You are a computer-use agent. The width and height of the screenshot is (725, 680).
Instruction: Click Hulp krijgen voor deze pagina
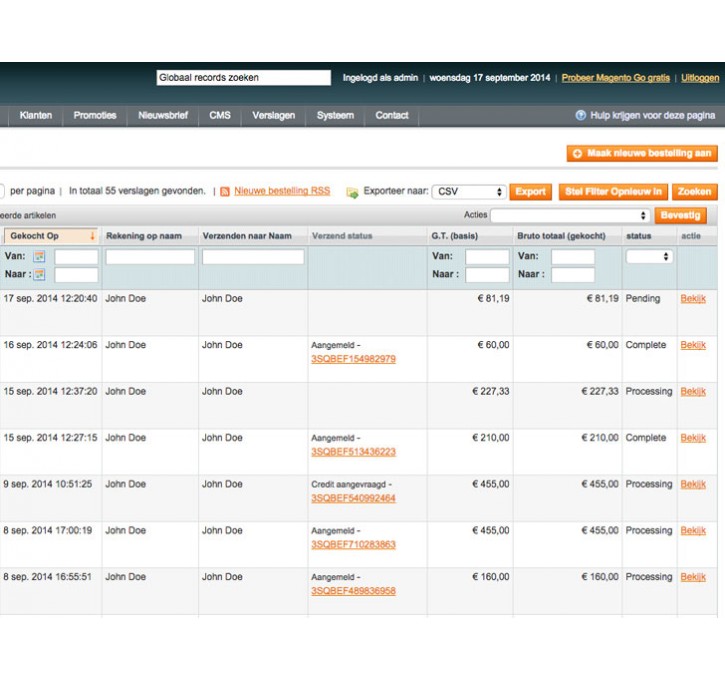tap(652, 115)
